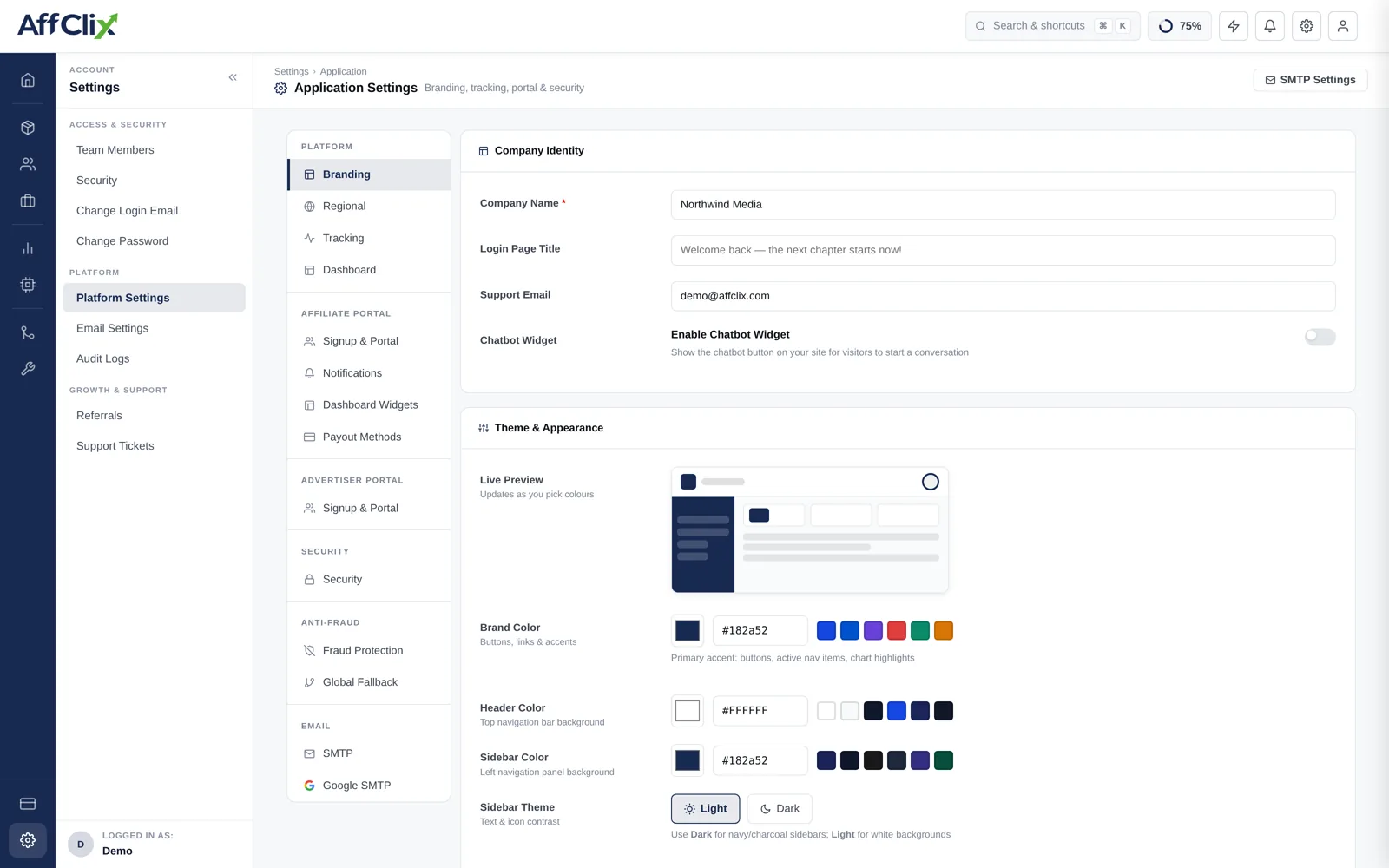The image size is (1389, 868).
Task: Choose the red Brand Color preset
Action: tap(897, 631)
